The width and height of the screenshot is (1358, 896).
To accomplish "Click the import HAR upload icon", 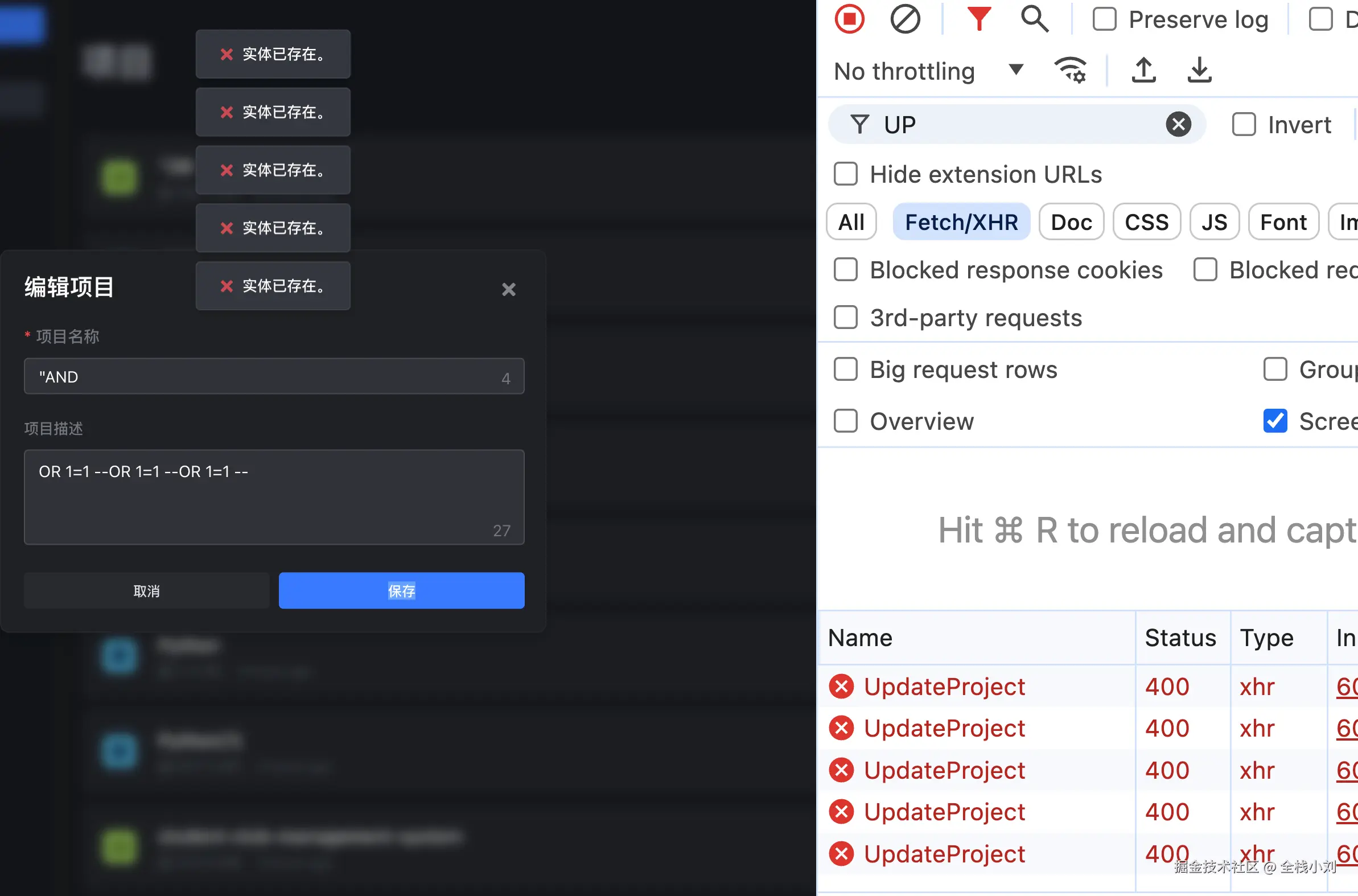I will pos(1143,71).
